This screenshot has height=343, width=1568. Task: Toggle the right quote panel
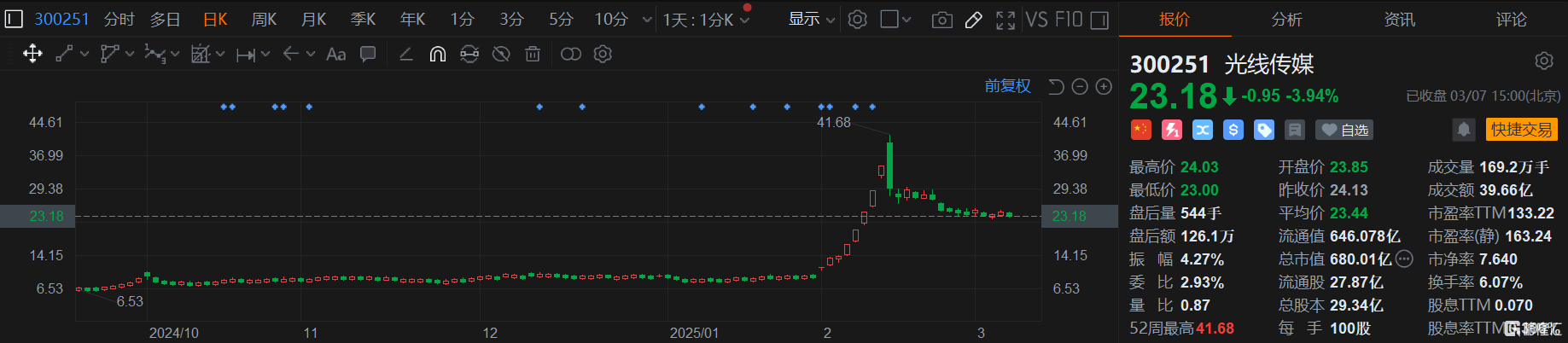(x=1100, y=20)
